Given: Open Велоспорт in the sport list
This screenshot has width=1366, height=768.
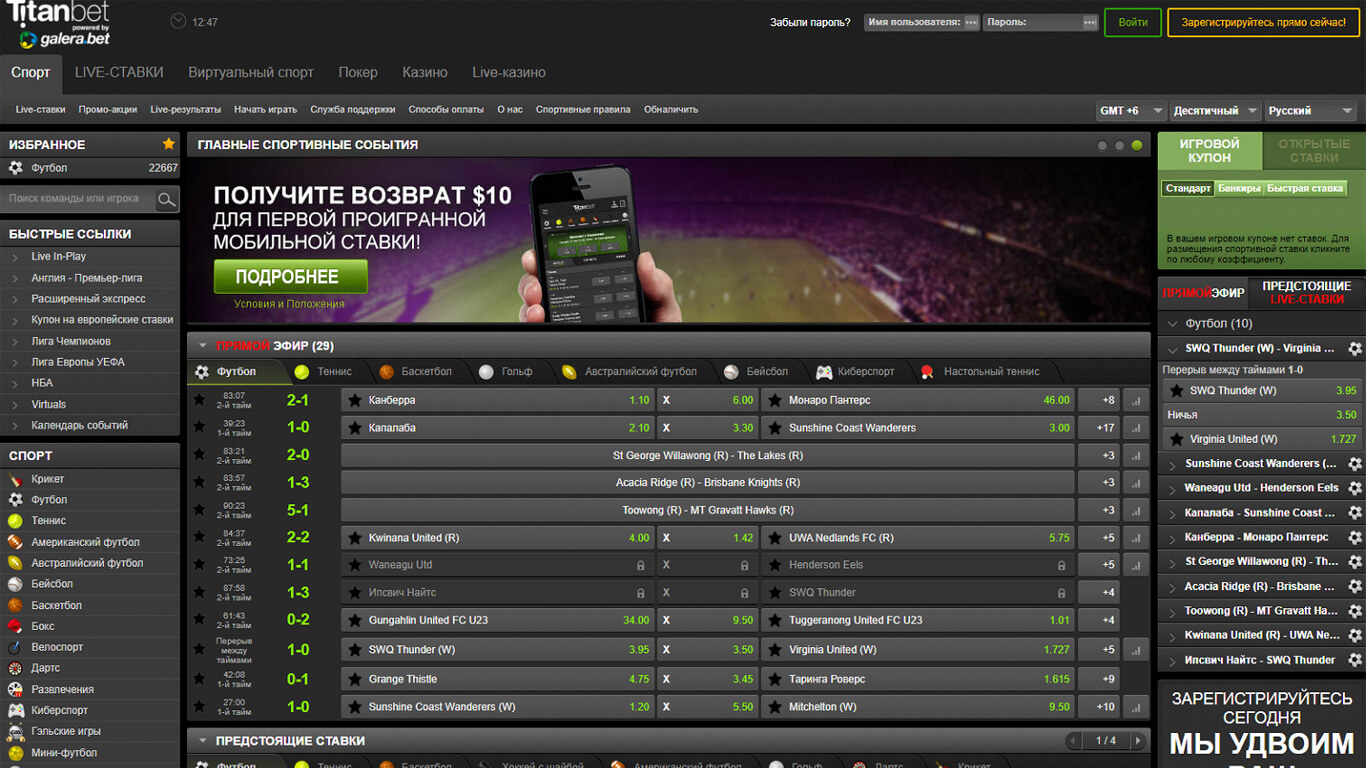Looking at the screenshot, I should point(57,647).
